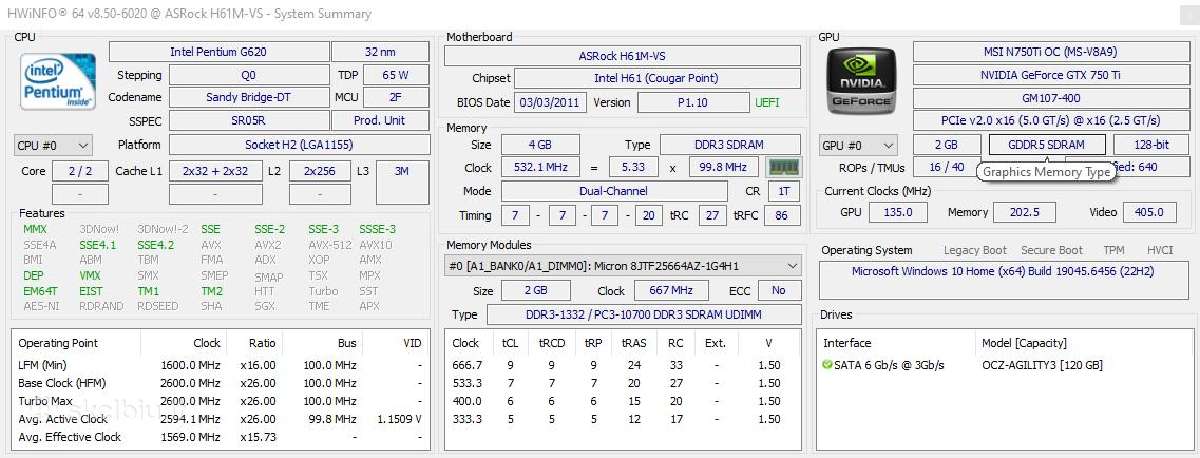
Task: Click the Socket H2 (LGA1155) platform field
Action: pyautogui.click(x=299, y=145)
